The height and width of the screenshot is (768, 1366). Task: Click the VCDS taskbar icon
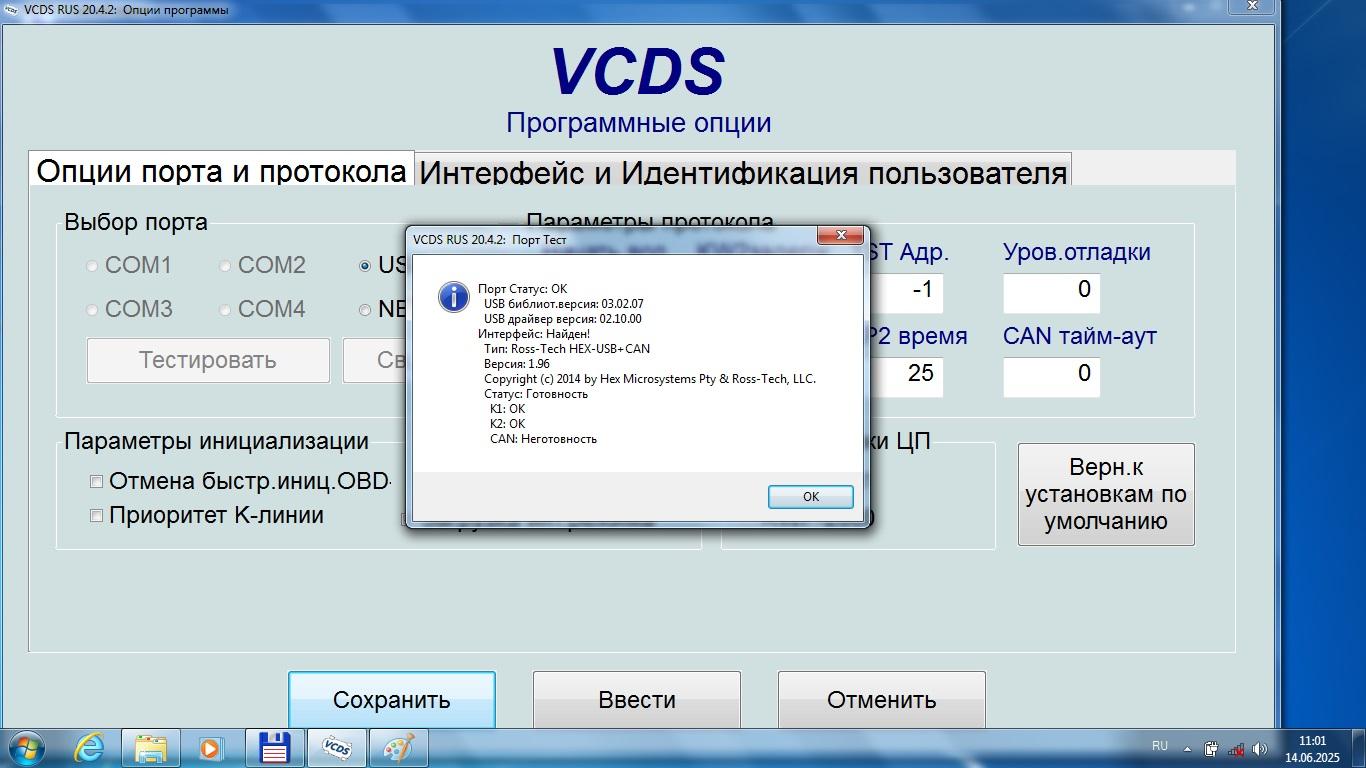click(x=337, y=747)
